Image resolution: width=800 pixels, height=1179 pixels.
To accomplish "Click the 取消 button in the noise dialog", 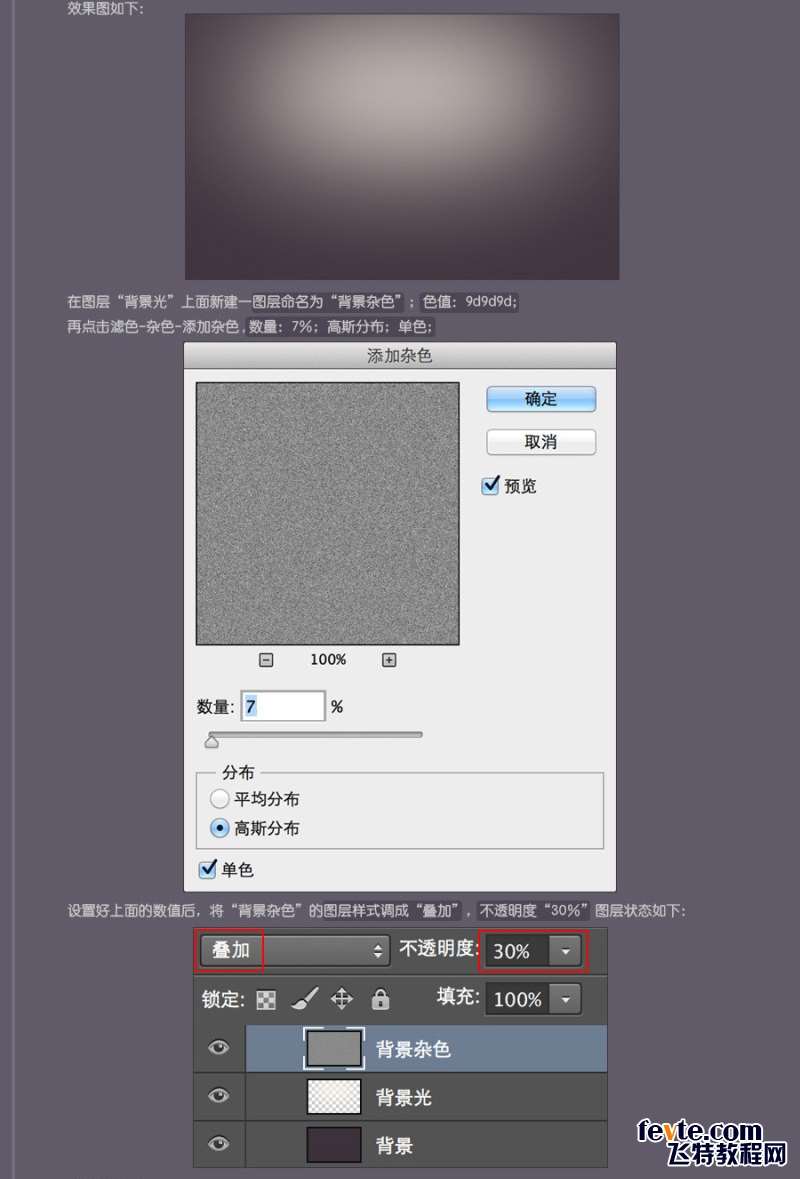I will [x=541, y=441].
